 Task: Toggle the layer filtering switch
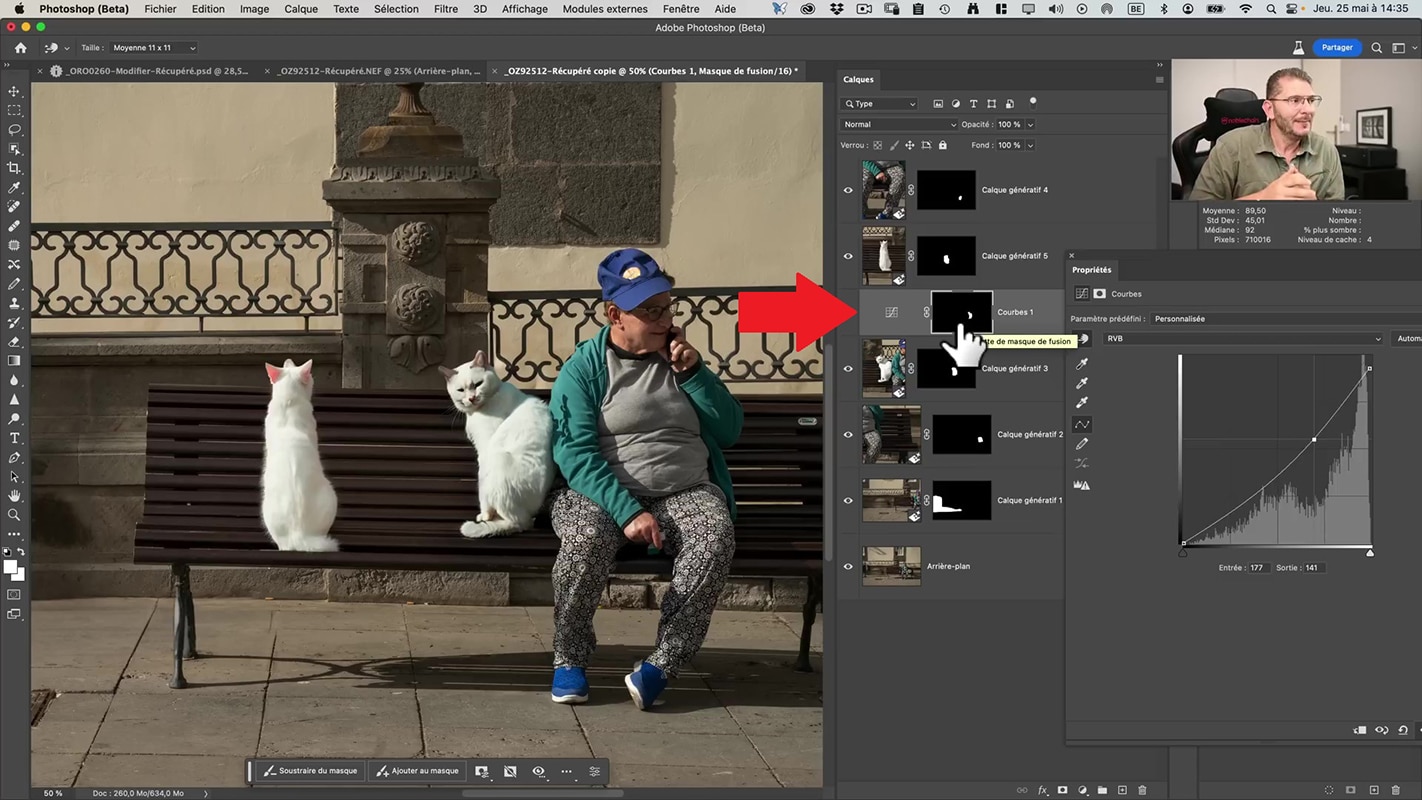pyautogui.click(x=1033, y=101)
